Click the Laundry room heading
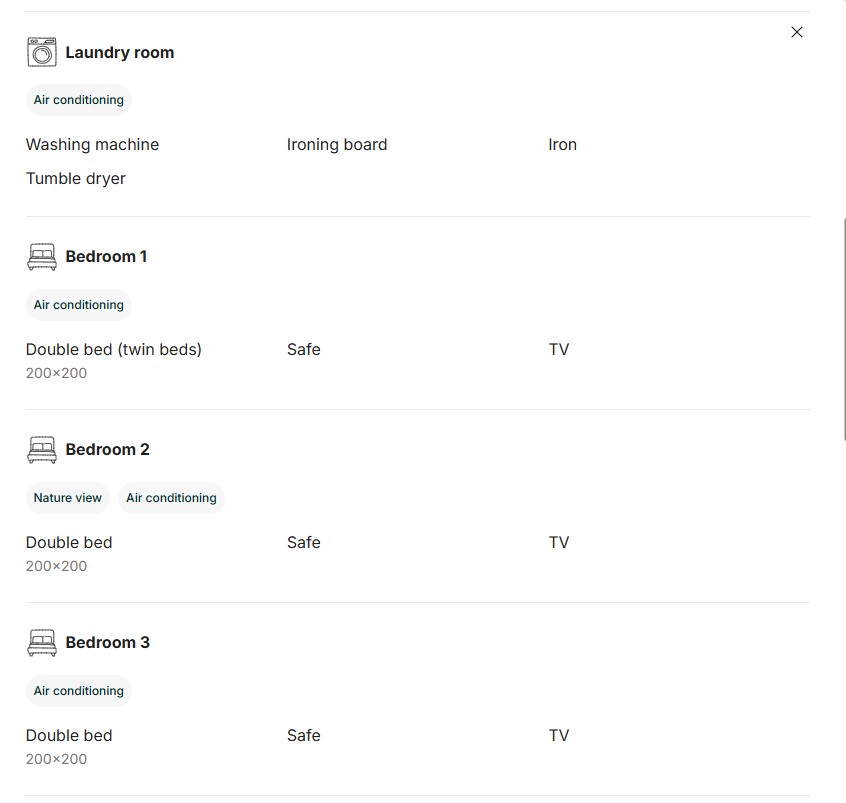This screenshot has width=846, height=803. (120, 52)
